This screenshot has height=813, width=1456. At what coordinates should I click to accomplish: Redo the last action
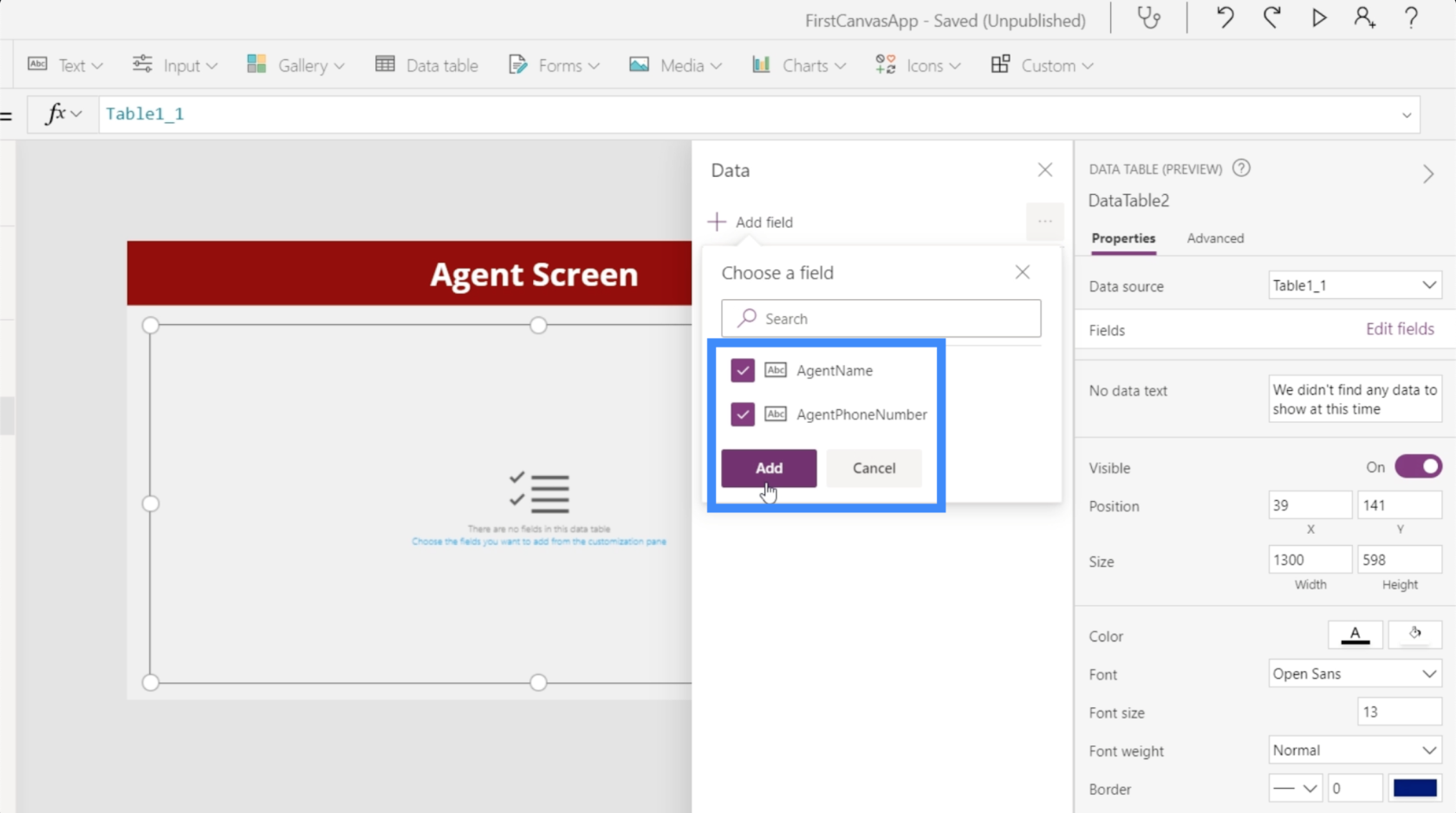pyautogui.click(x=1271, y=18)
